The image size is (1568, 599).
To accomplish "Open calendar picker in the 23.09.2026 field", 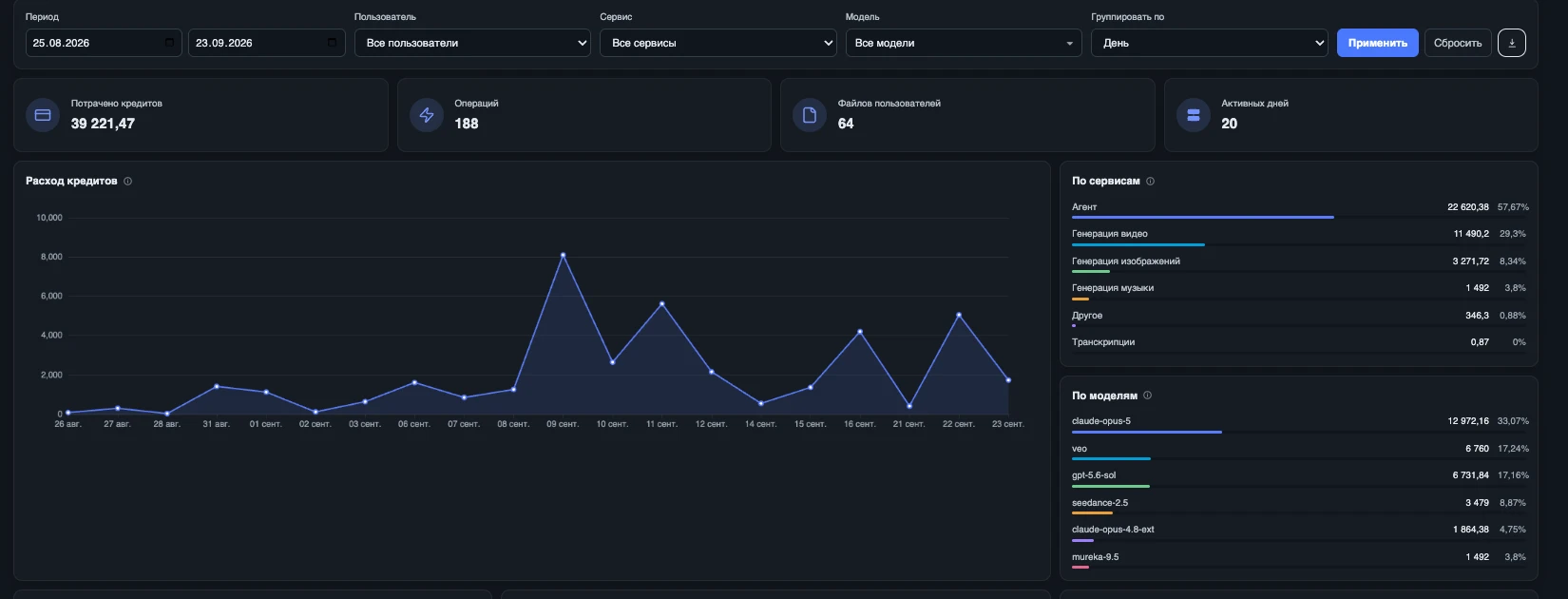I will [x=332, y=43].
